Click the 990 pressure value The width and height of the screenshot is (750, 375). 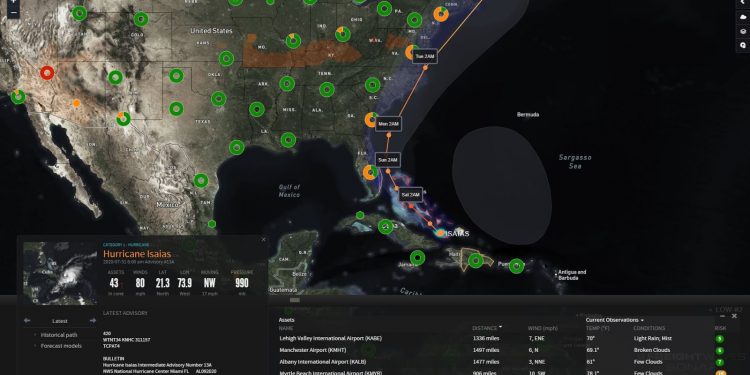tap(242, 283)
